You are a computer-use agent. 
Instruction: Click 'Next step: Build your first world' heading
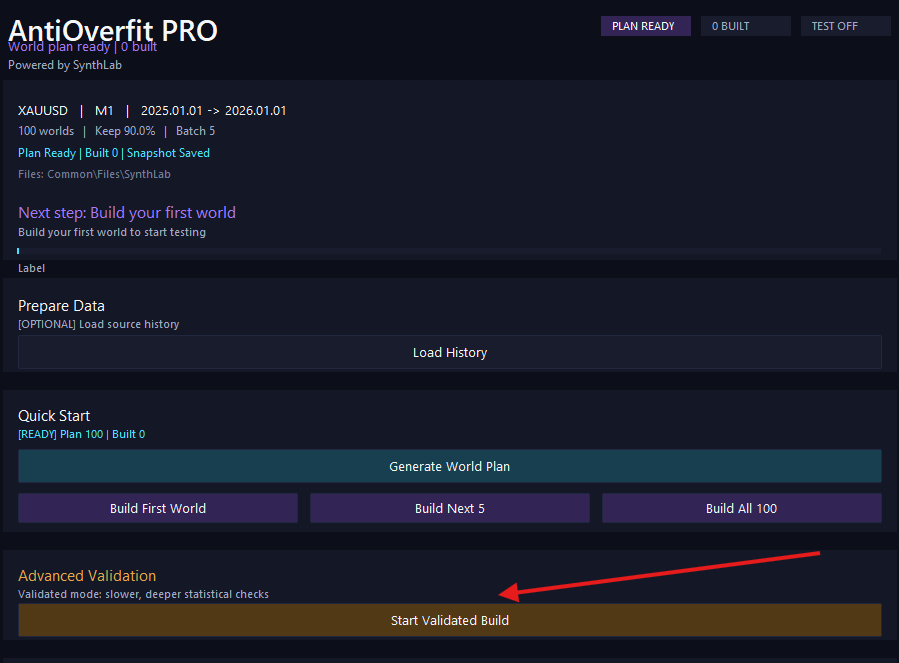click(x=127, y=213)
